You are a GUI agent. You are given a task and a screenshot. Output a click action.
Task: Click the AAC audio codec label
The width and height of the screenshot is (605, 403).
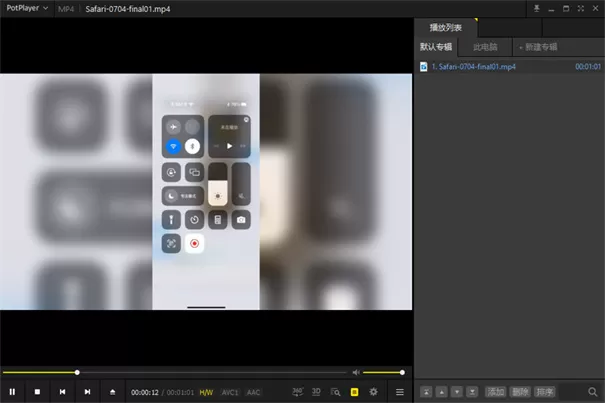tap(253, 392)
